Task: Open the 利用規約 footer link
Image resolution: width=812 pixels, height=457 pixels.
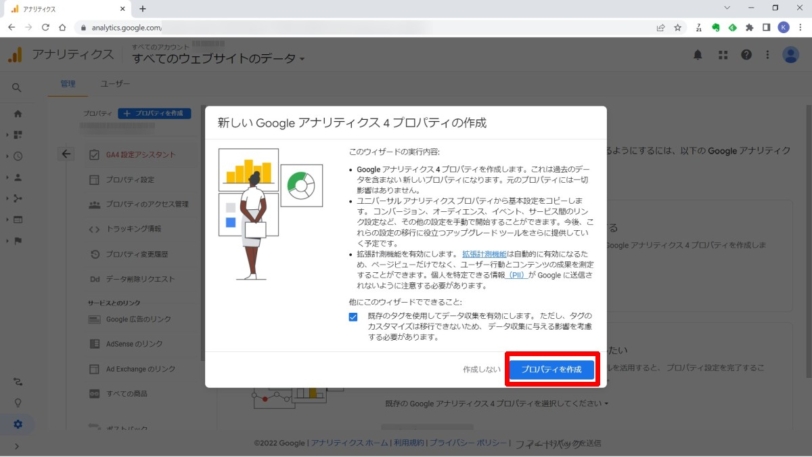Action: [409, 443]
